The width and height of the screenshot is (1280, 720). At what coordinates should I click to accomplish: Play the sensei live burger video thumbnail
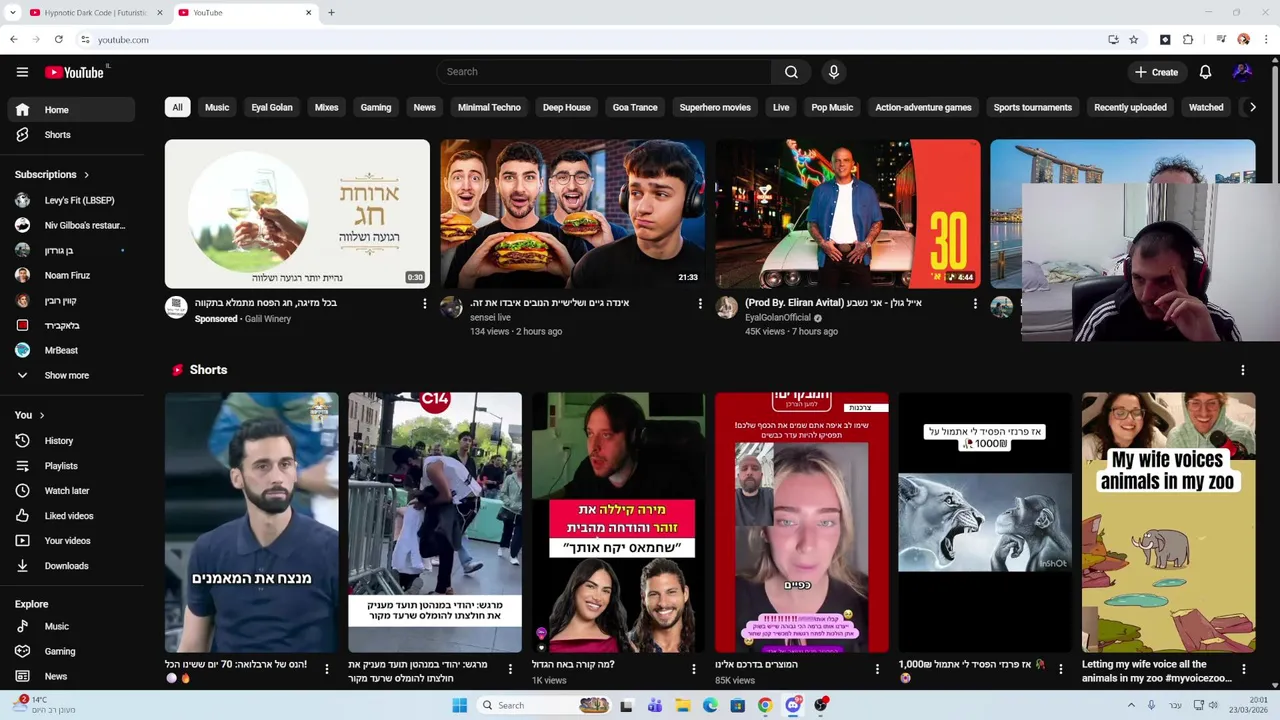(x=572, y=214)
